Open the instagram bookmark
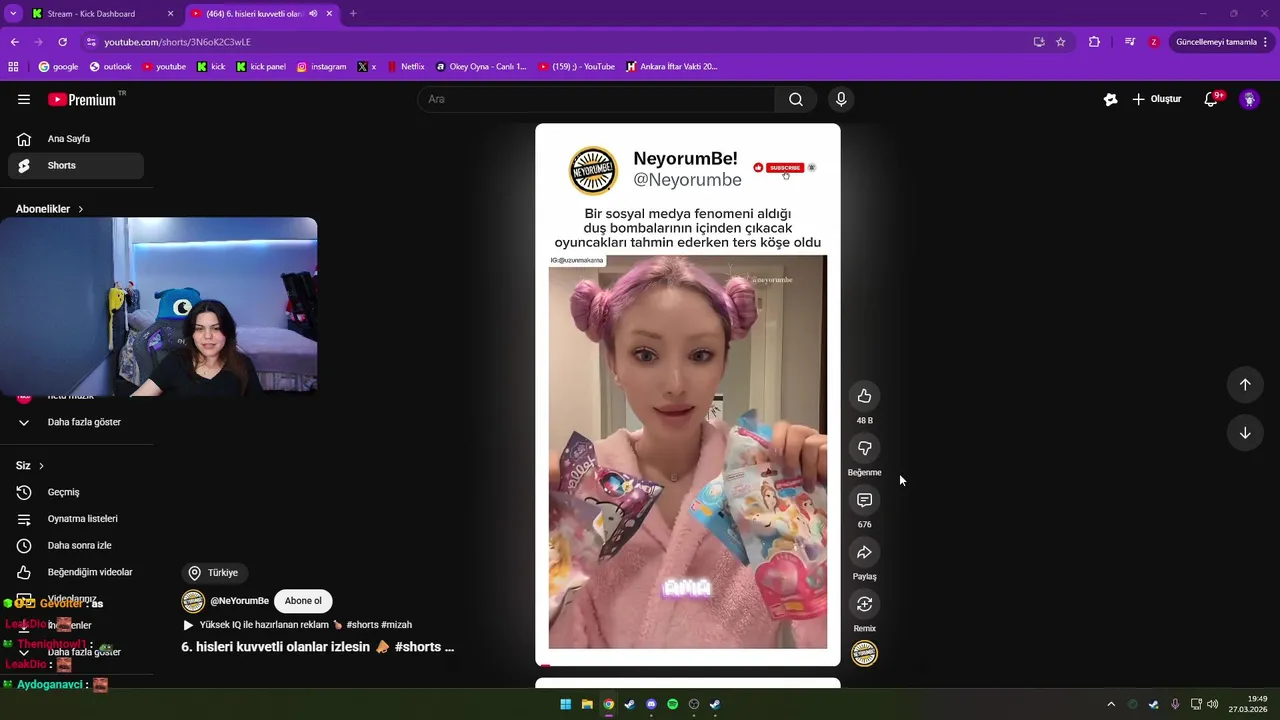 pos(321,67)
